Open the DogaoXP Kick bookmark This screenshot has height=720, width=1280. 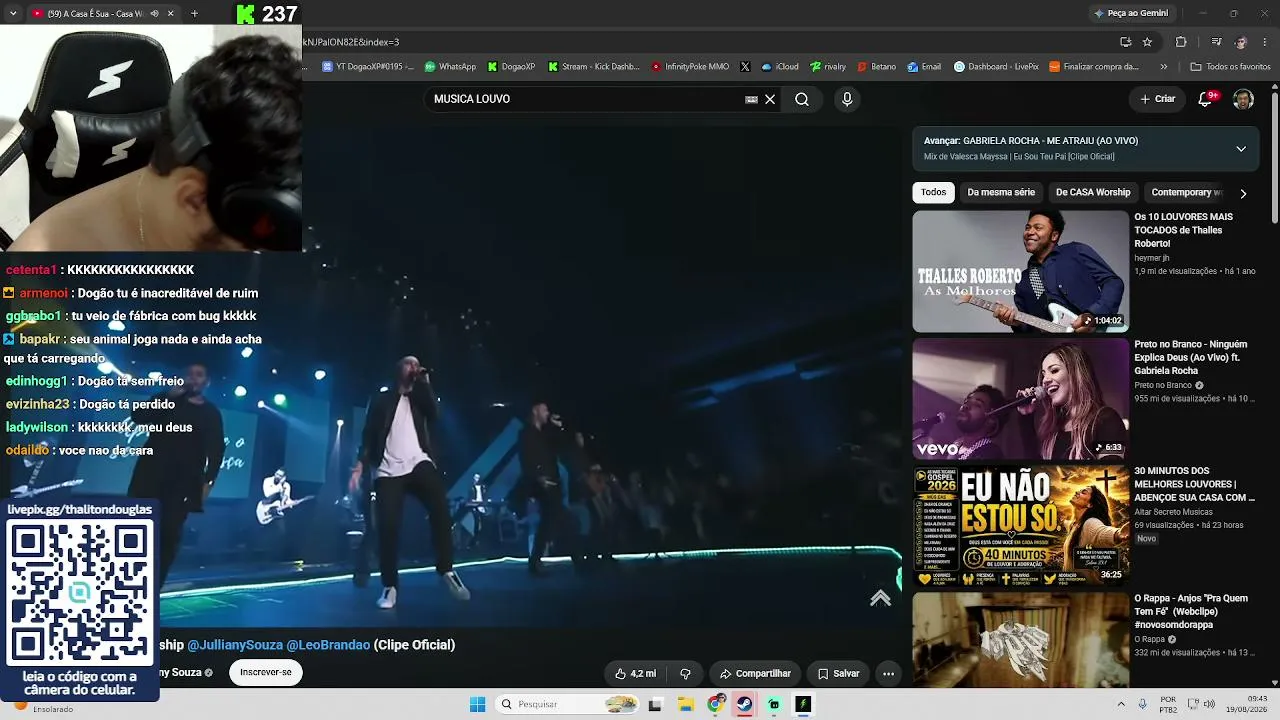coord(512,67)
